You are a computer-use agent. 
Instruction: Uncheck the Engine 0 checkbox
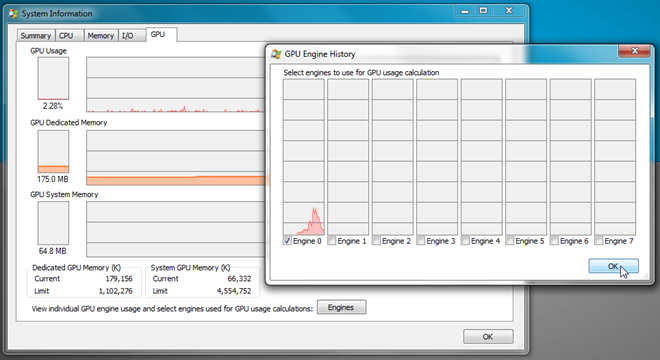pyautogui.click(x=287, y=241)
